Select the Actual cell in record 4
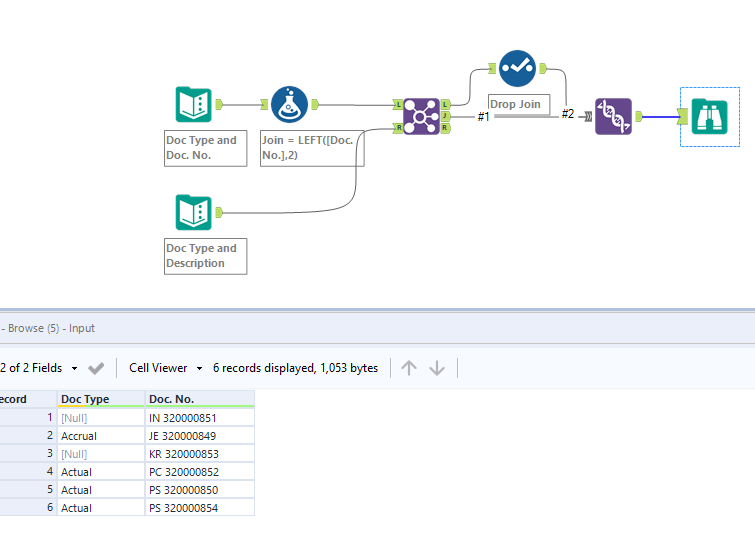Viewport: 755px width, 540px height. click(x=101, y=472)
